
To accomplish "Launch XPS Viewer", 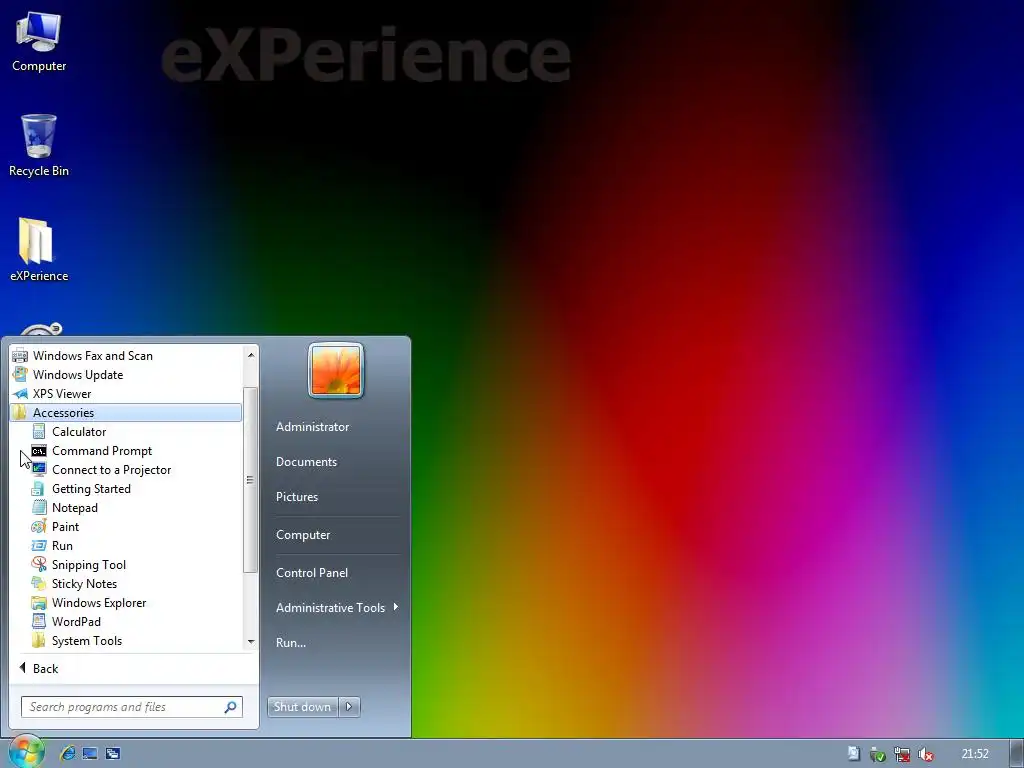I will pyautogui.click(x=126, y=393).
